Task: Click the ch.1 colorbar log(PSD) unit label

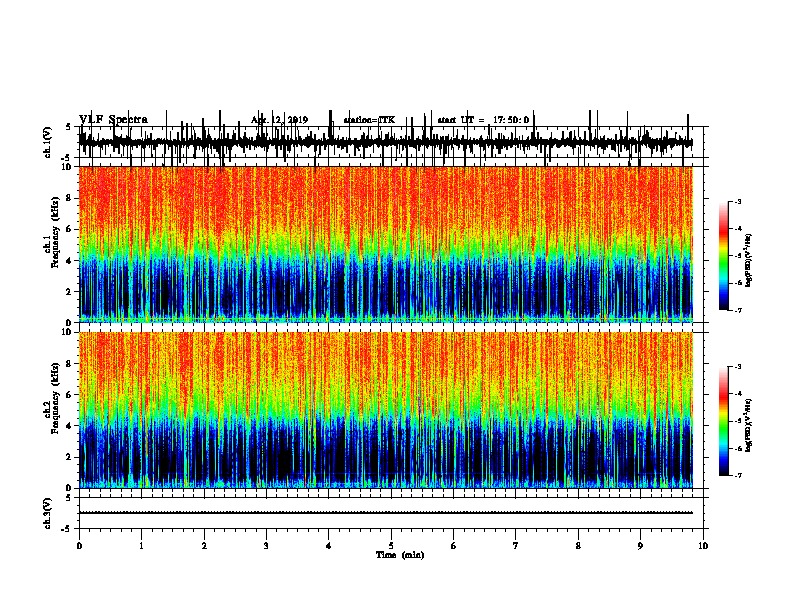Action: pos(748,260)
